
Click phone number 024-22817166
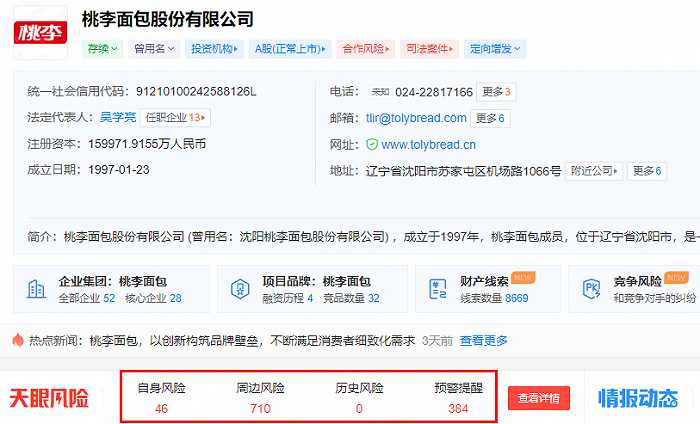click(x=433, y=92)
